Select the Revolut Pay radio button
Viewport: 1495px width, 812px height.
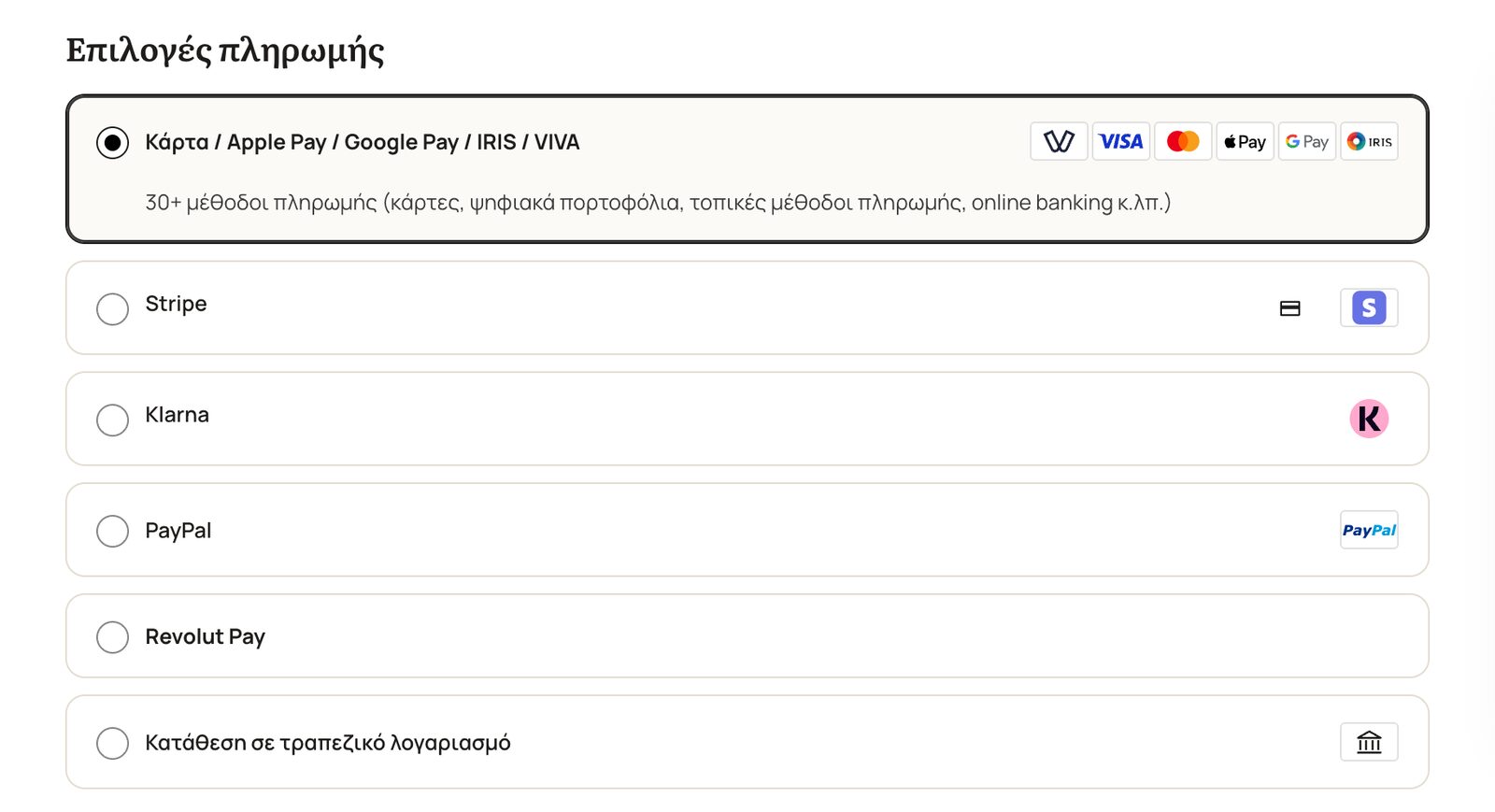pos(112,637)
